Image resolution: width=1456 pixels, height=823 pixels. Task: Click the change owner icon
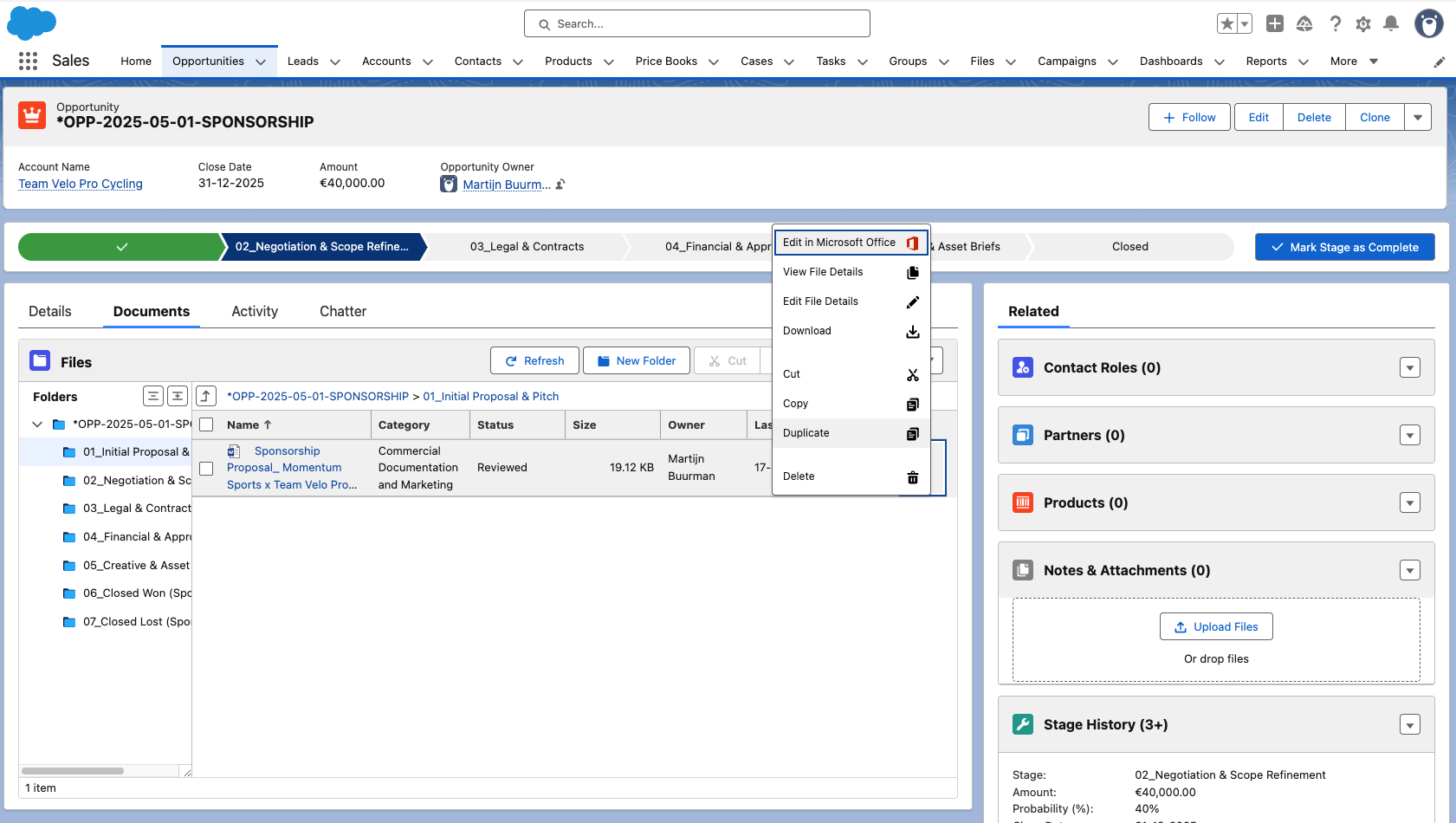(560, 184)
